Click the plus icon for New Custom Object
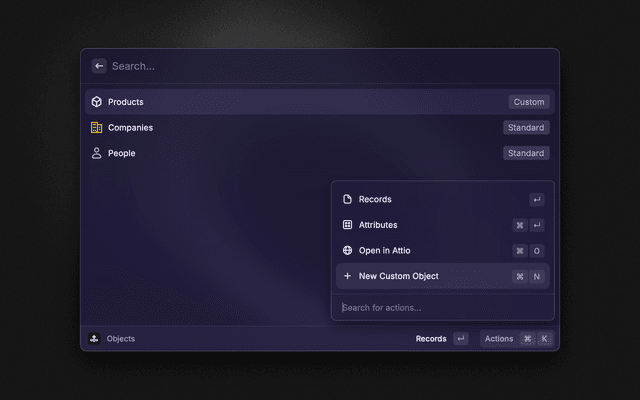 click(x=347, y=276)
